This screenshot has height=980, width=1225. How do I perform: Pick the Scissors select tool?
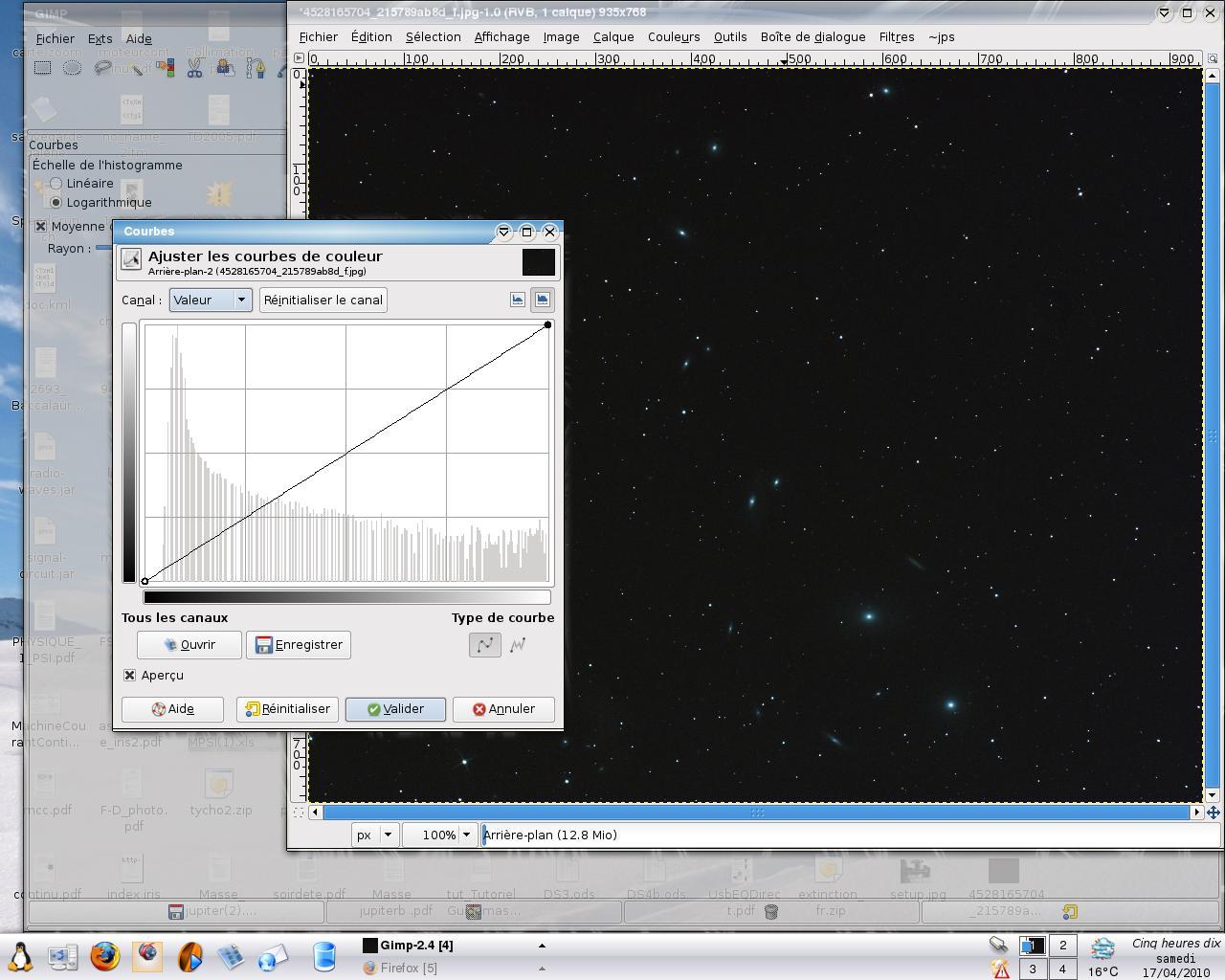(195, 68)
